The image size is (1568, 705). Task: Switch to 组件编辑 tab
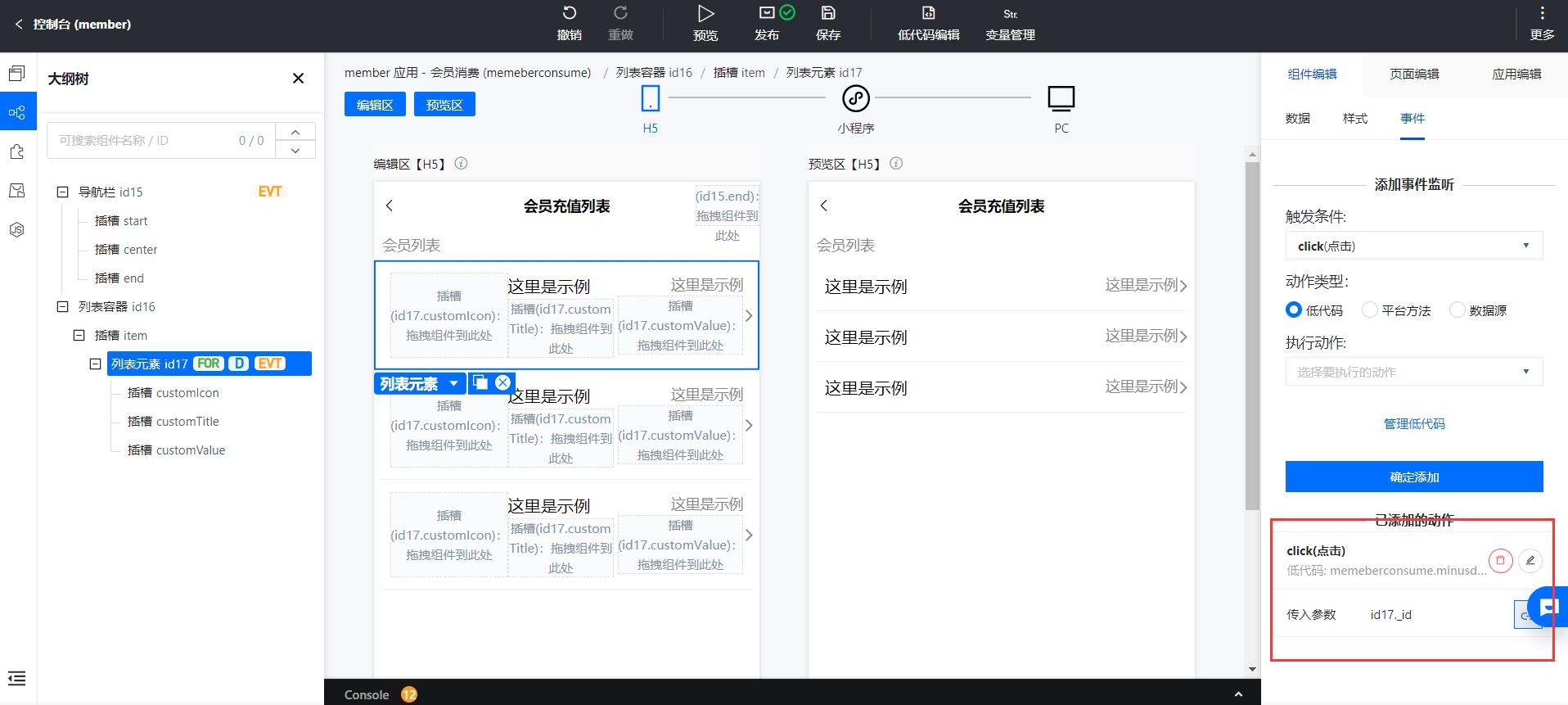tap(1312, 74)
